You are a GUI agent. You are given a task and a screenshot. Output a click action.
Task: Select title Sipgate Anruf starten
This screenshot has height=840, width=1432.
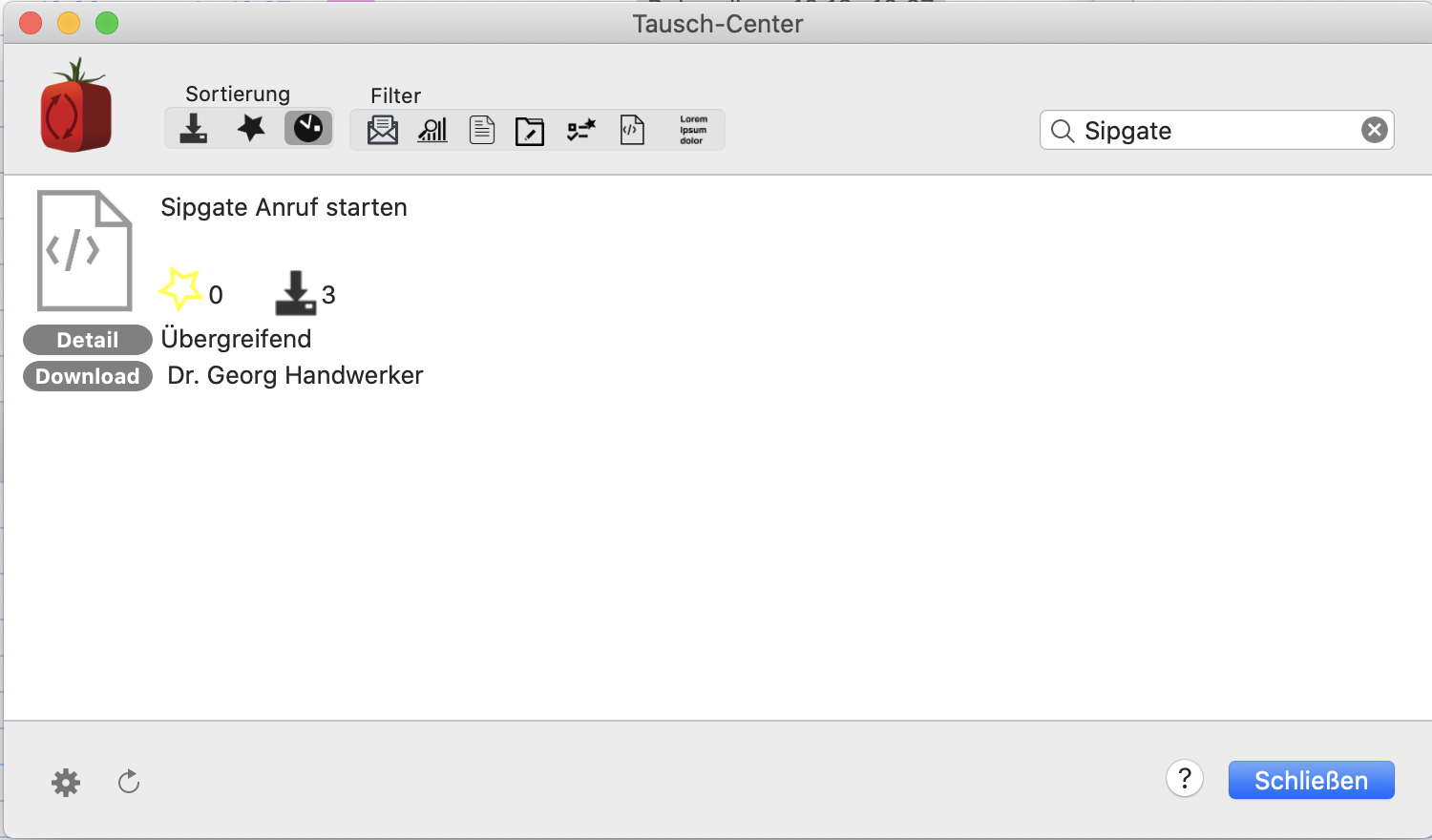pos(284,207)
